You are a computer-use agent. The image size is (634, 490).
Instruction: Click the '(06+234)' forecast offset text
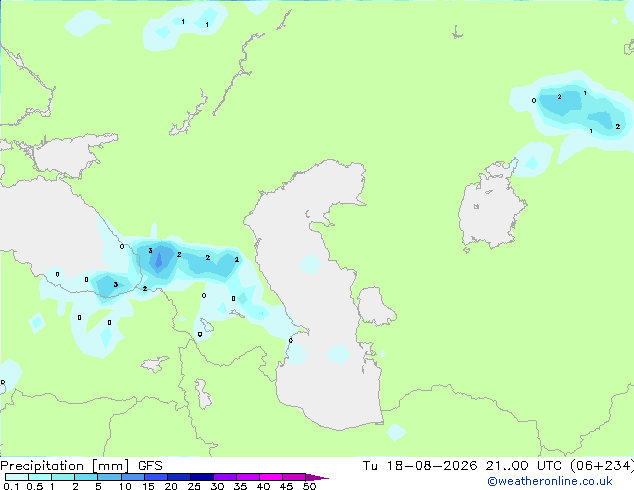tap(602, 466)
